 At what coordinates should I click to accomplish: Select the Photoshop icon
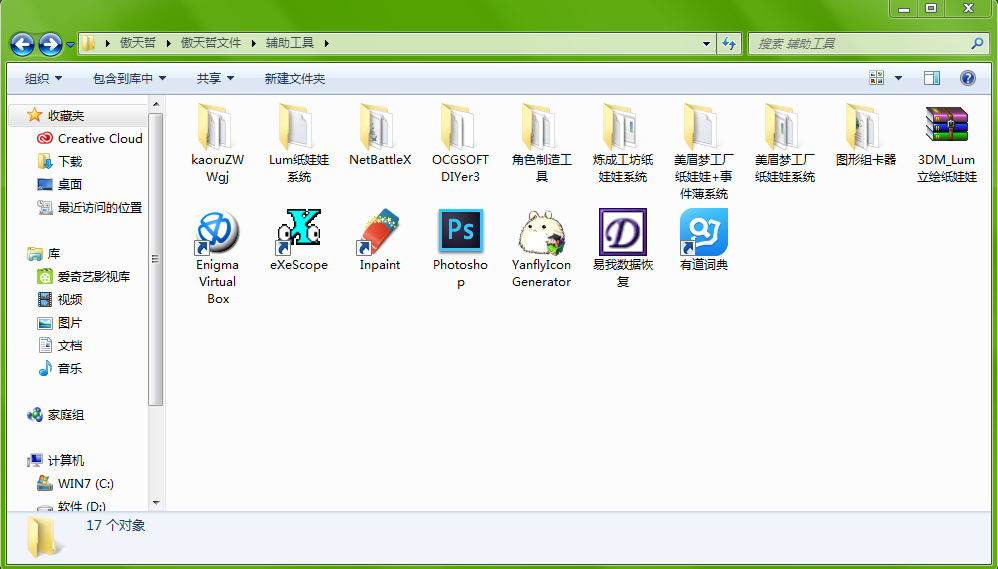click(x=460, y=232)
